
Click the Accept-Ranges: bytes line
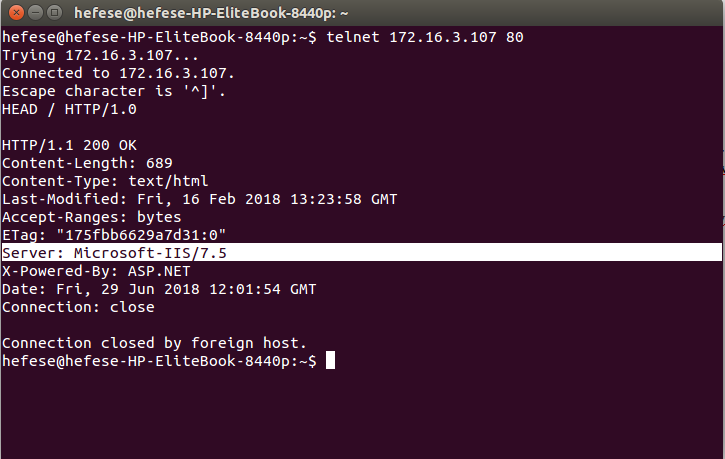coord(92,217)
